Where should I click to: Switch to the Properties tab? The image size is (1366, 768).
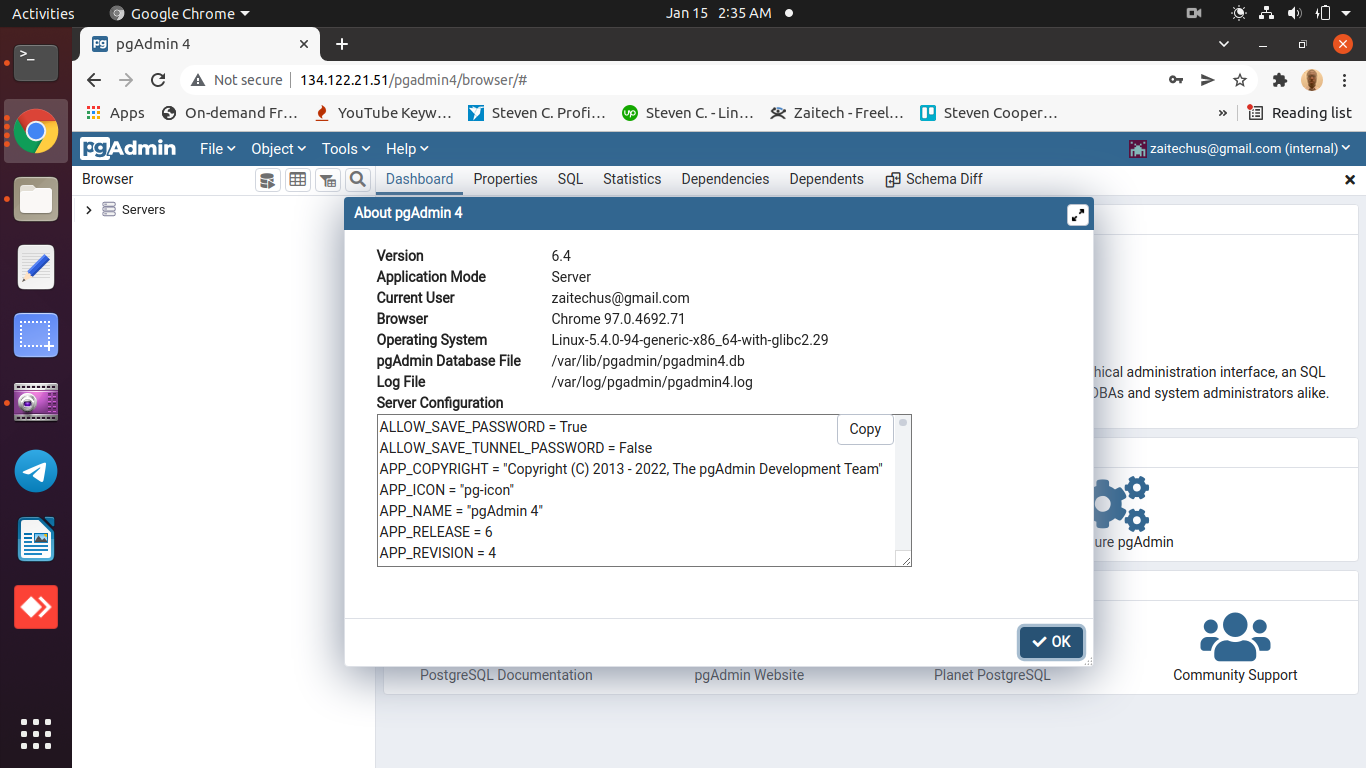505,179
